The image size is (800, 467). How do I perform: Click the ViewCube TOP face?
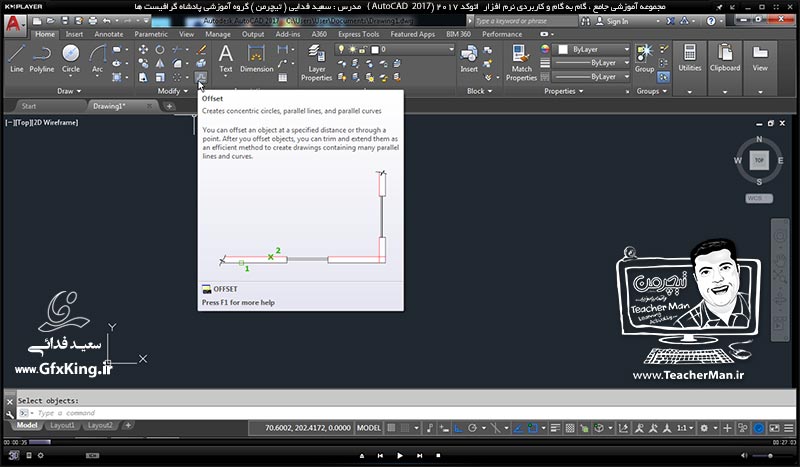point(759,160)
